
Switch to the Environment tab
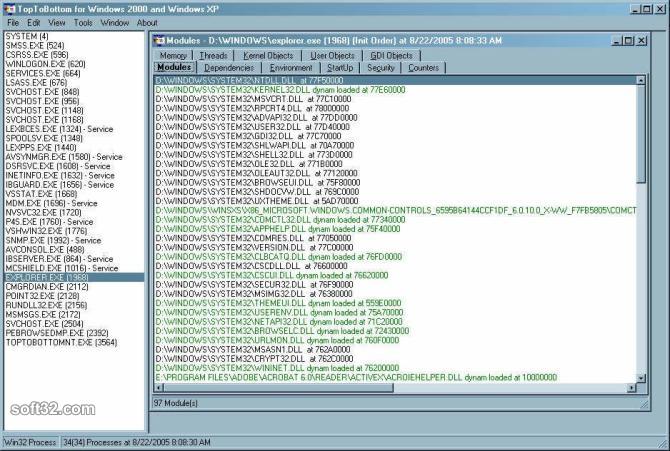(291, 68)
